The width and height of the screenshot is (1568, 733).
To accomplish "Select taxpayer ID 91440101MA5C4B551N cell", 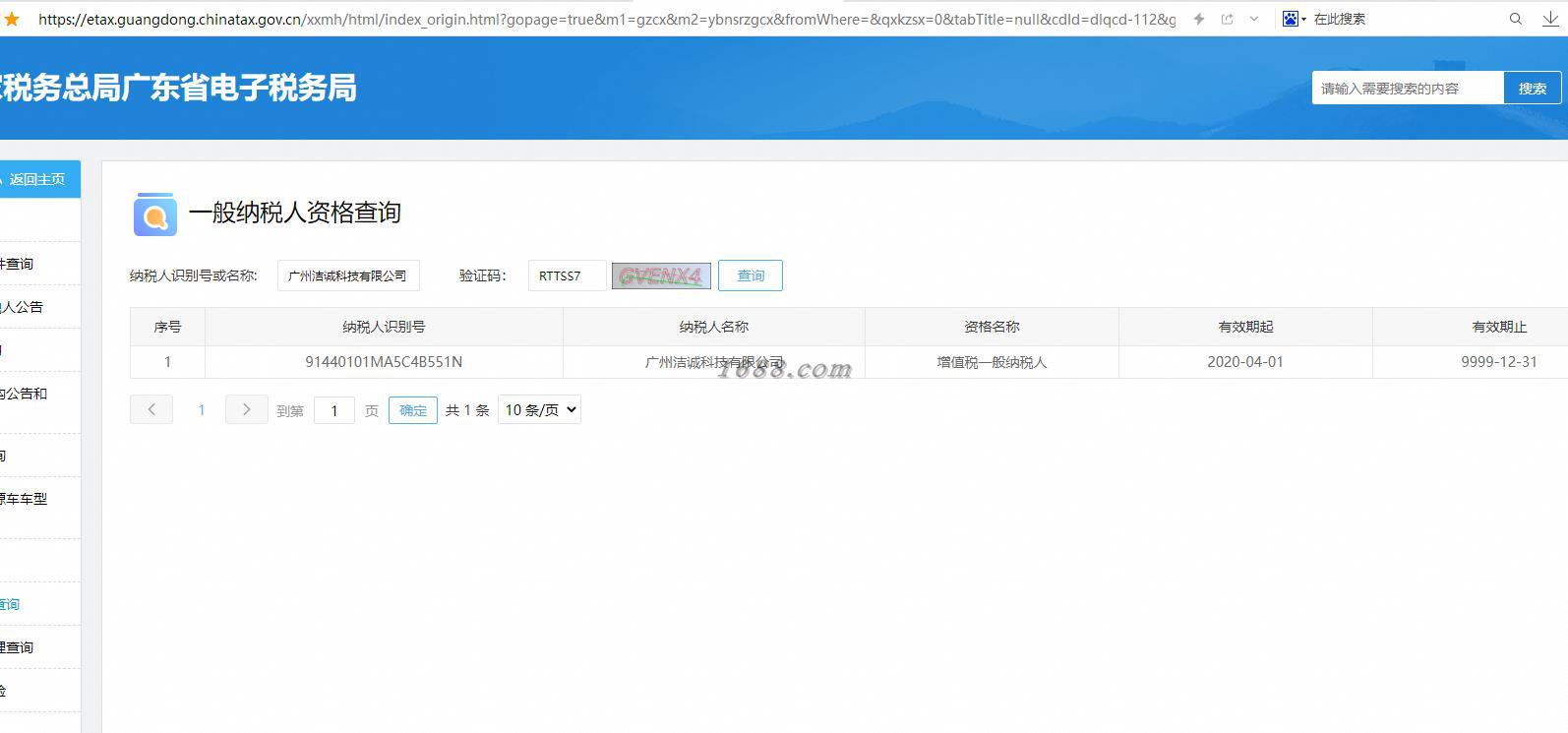I will click(384, 362).
